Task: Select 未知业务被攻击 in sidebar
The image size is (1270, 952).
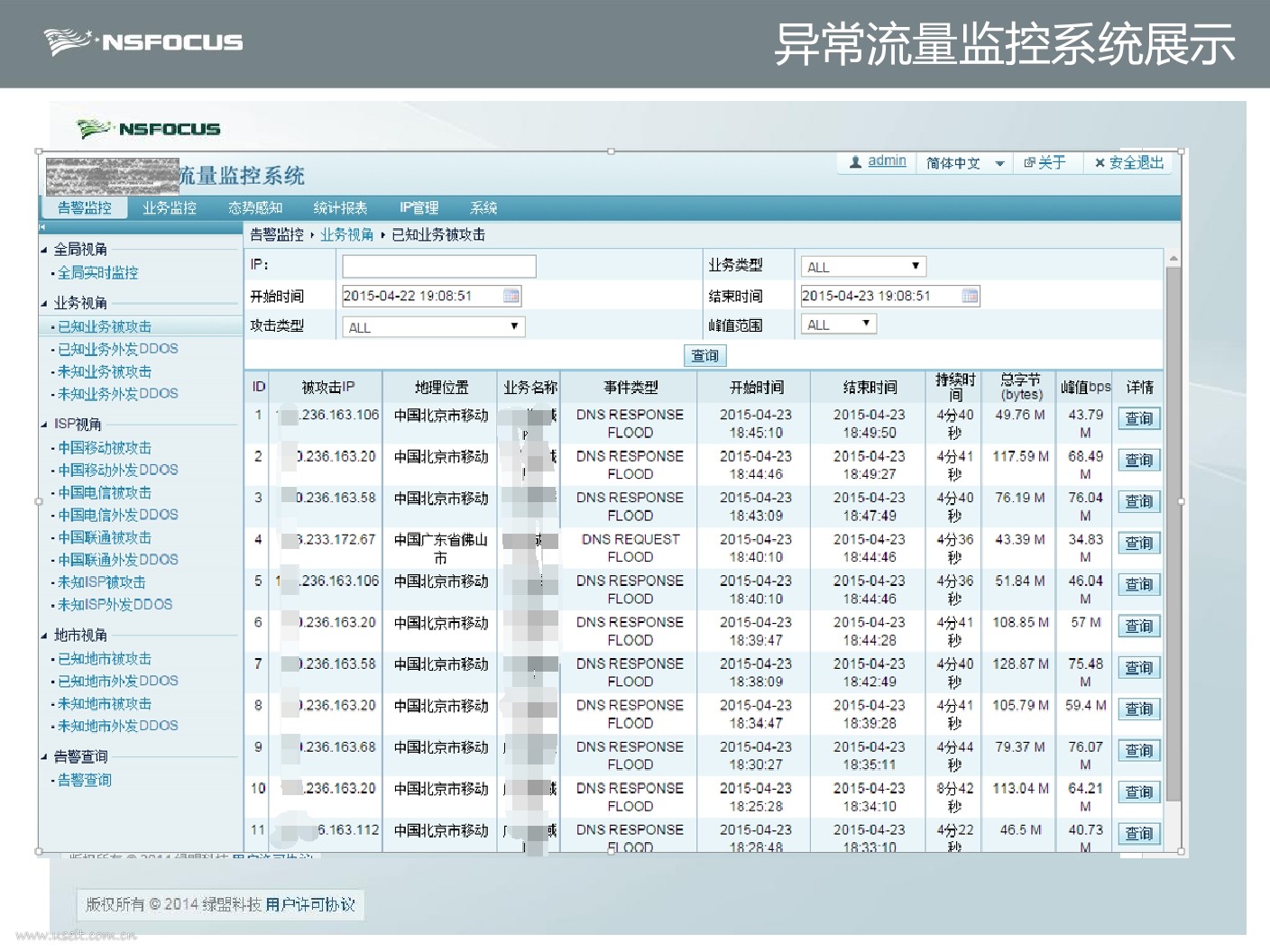Action: 105,371
